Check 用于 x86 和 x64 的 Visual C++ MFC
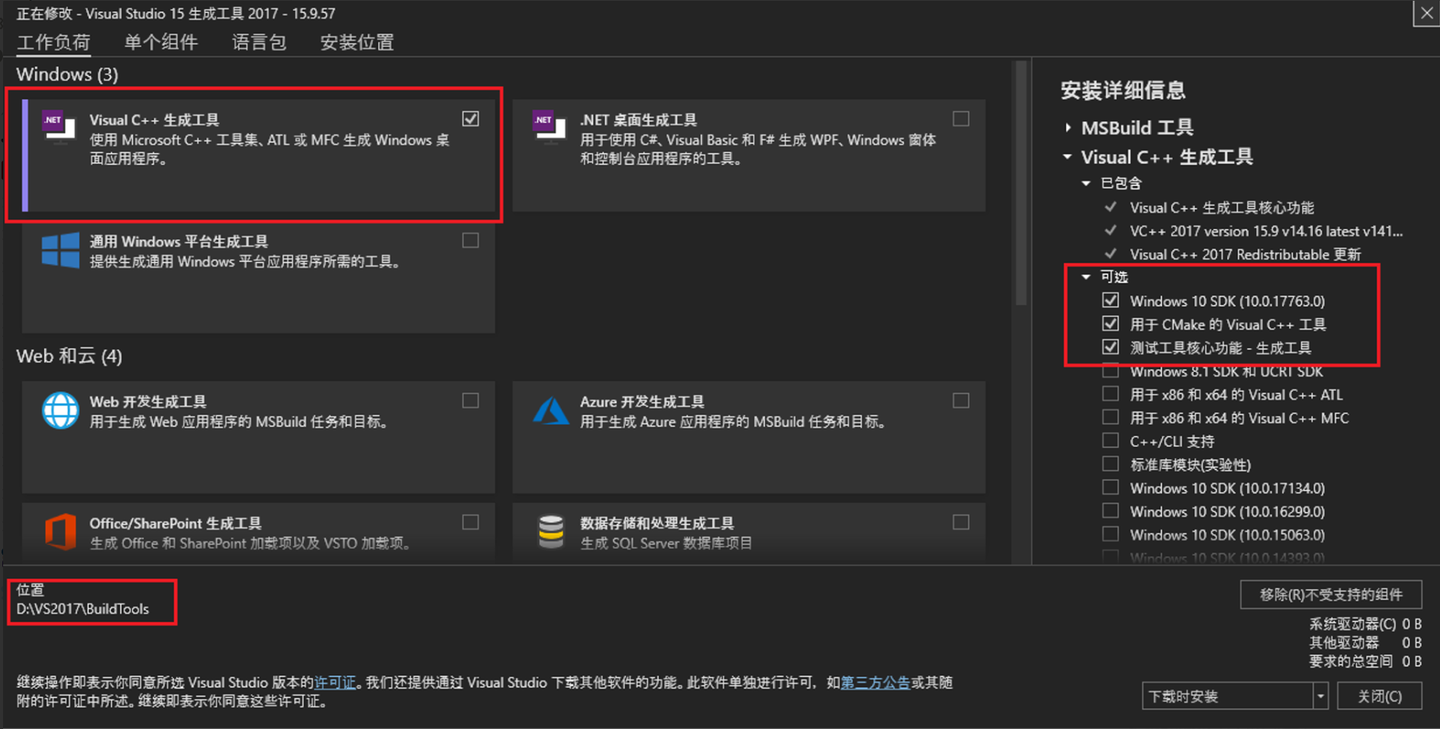The height and width of the screenshot is (729, 1440). tap(1110, 418)
